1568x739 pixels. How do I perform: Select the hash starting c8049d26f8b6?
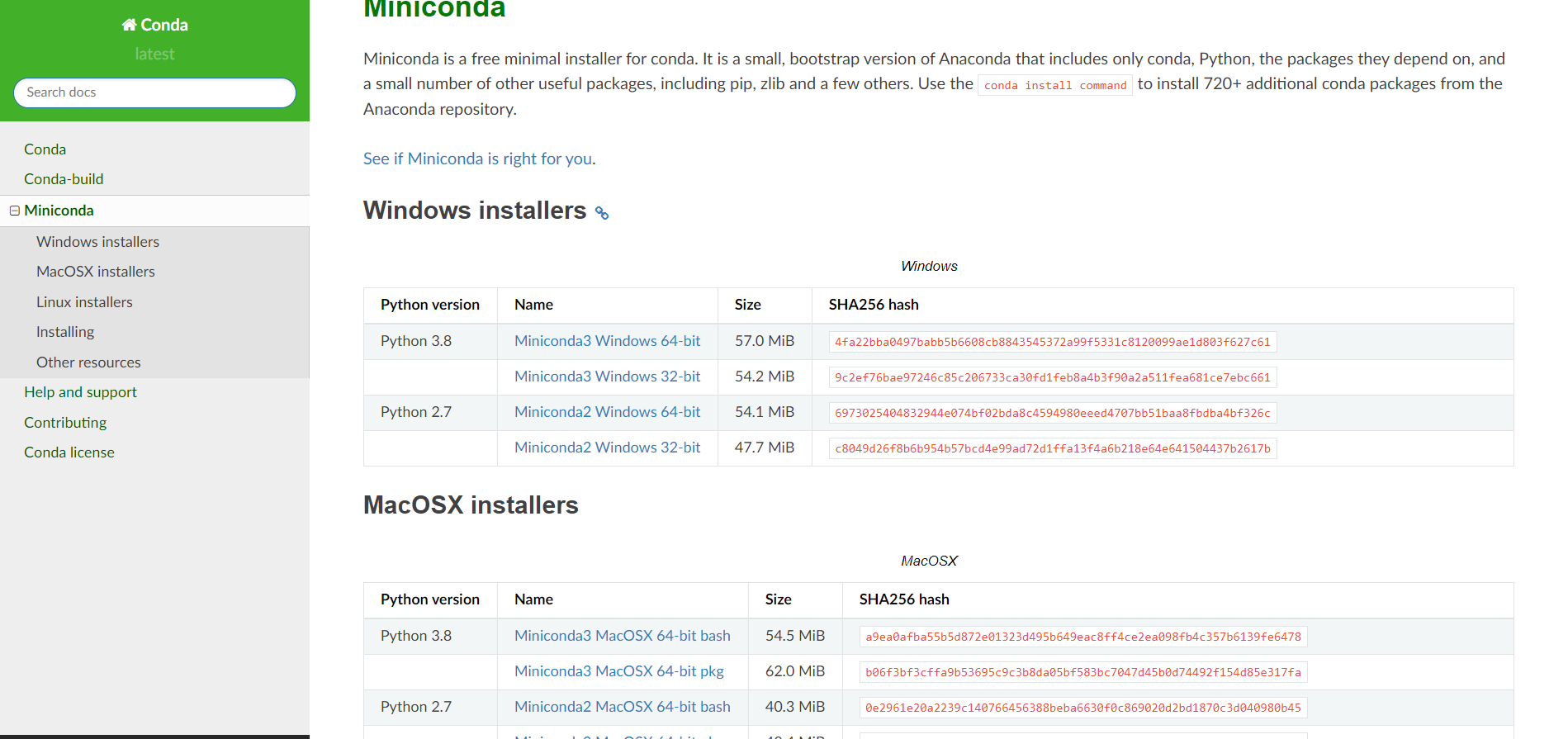[x=1053, y=448]
